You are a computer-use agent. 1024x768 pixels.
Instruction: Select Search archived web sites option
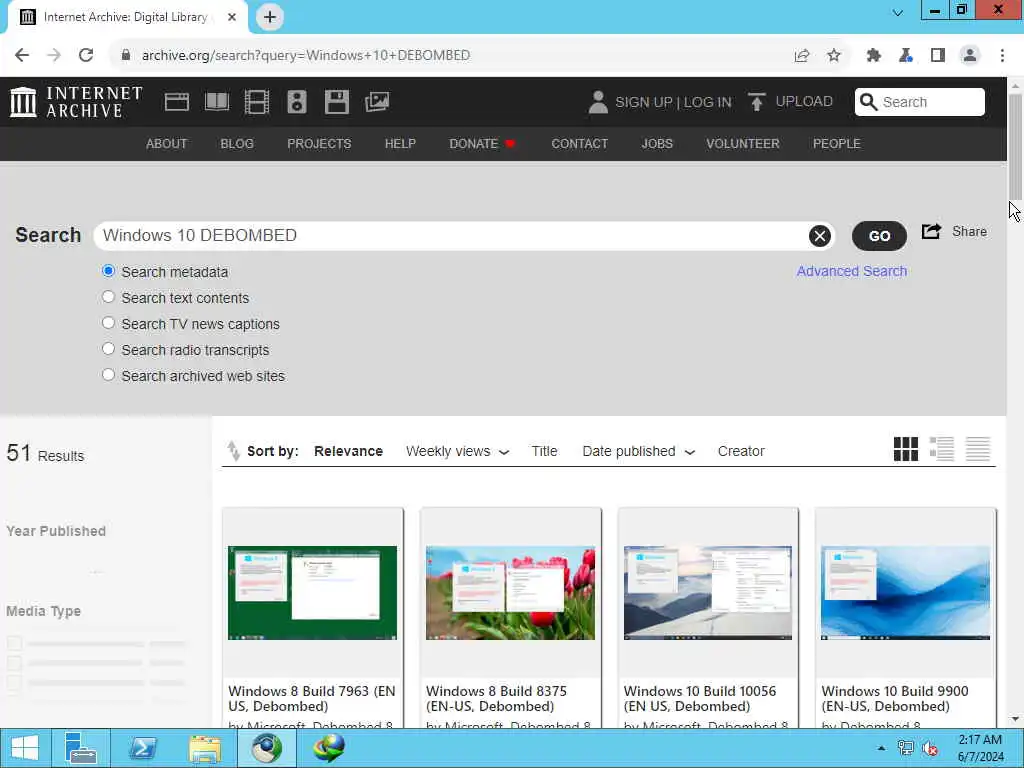pos(108,375)
